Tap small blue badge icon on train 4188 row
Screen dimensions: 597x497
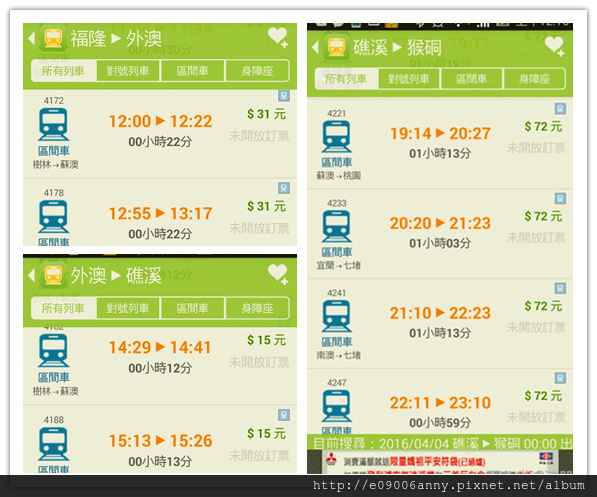pyautogui.click(x=284, y=415)
